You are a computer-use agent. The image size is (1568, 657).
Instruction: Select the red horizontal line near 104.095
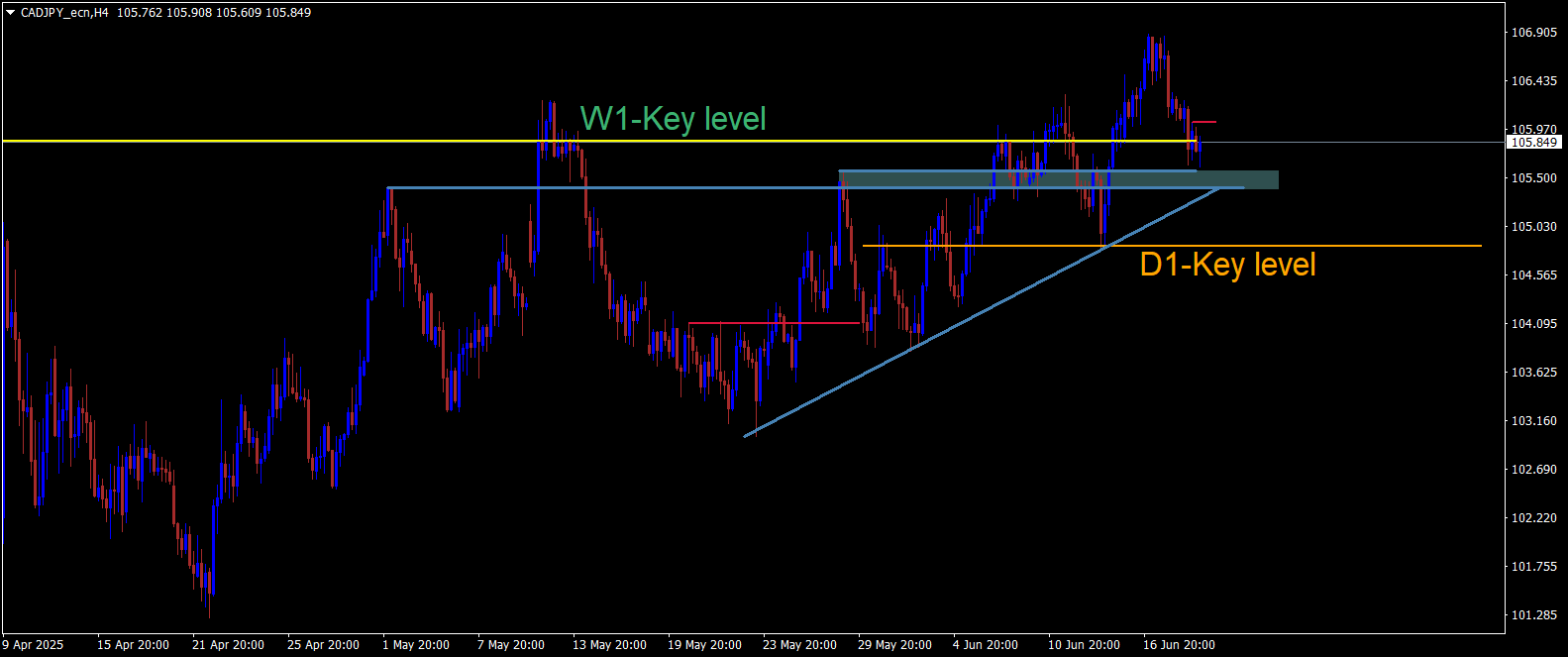point(774,323)
